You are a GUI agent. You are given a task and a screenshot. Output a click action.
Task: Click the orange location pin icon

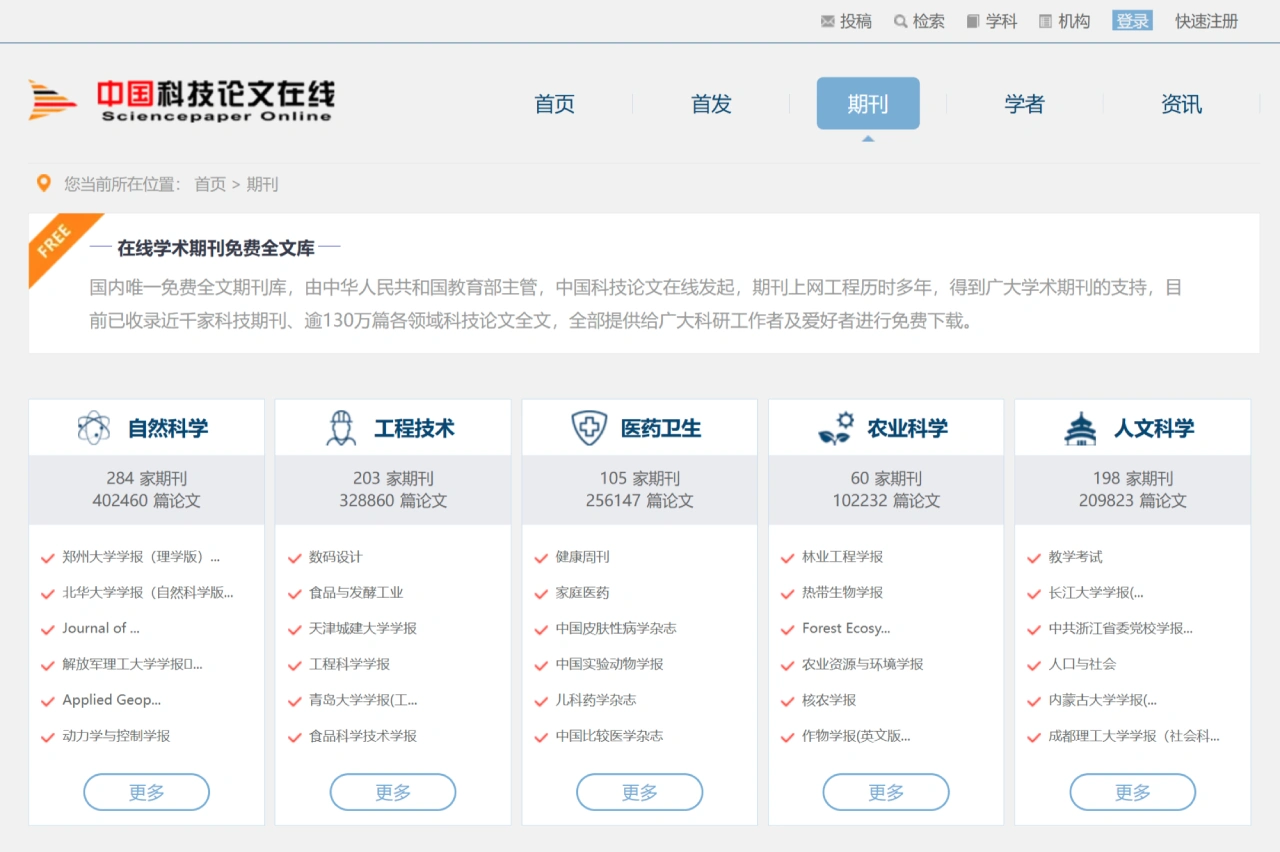pyautogui.click(x=43, y=183)
